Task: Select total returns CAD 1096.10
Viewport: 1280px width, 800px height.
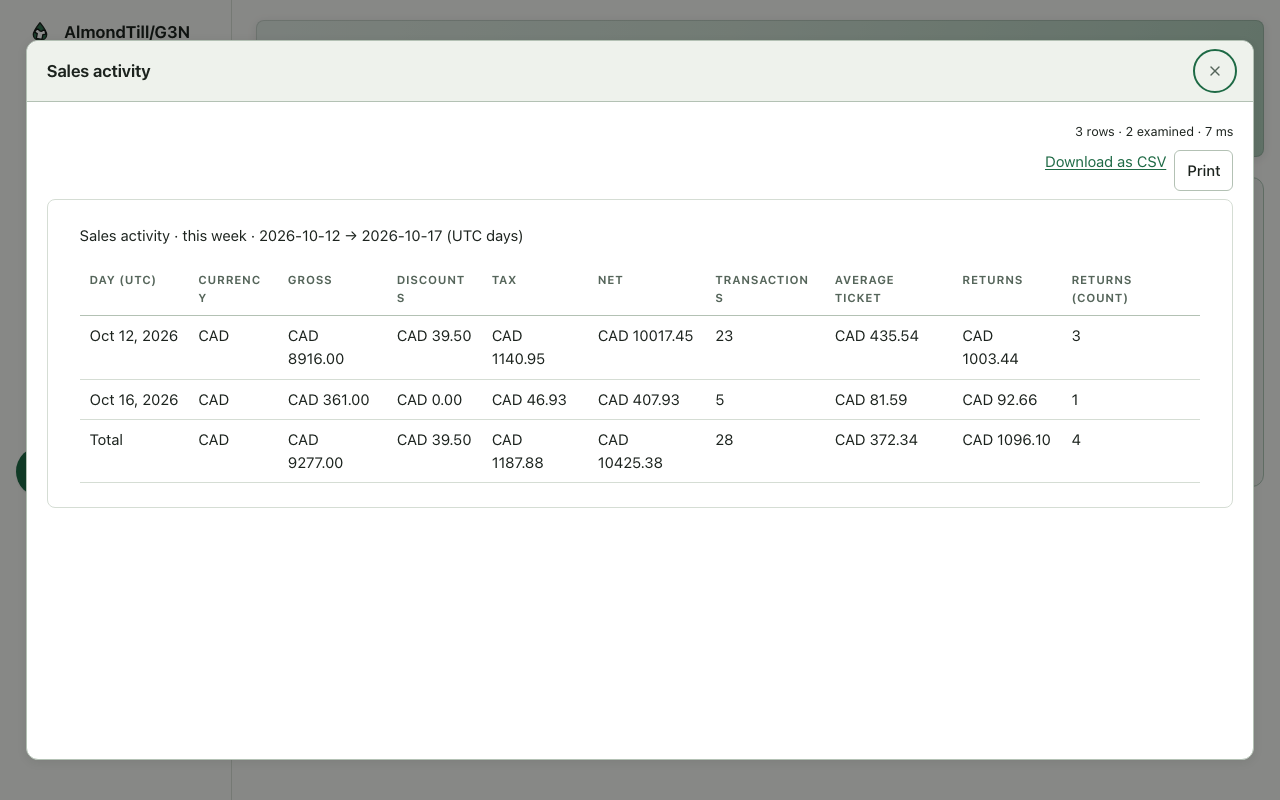Action: 1006,440
